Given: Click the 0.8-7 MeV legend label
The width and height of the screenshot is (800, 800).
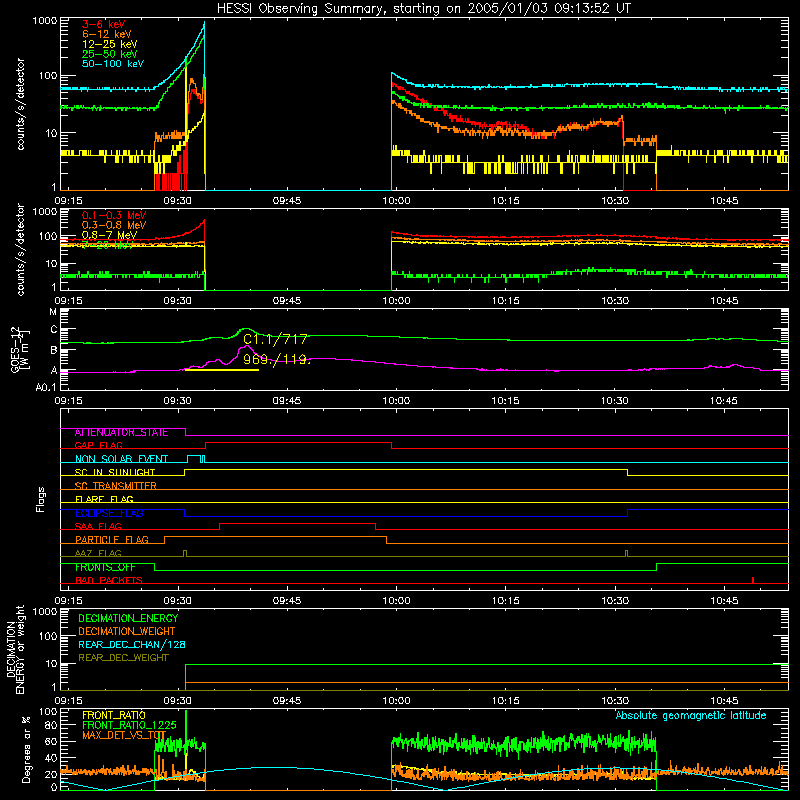Looking at the screenshot, I should click(109, 235).
